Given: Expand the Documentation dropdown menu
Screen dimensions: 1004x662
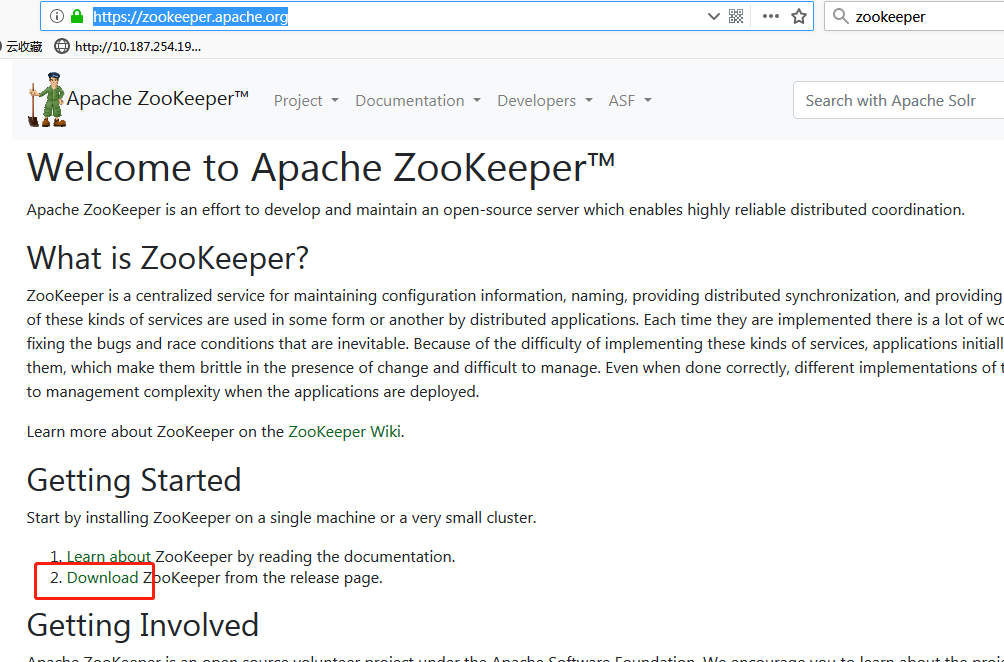Looking at the screenshot, I should click(418, 101).
